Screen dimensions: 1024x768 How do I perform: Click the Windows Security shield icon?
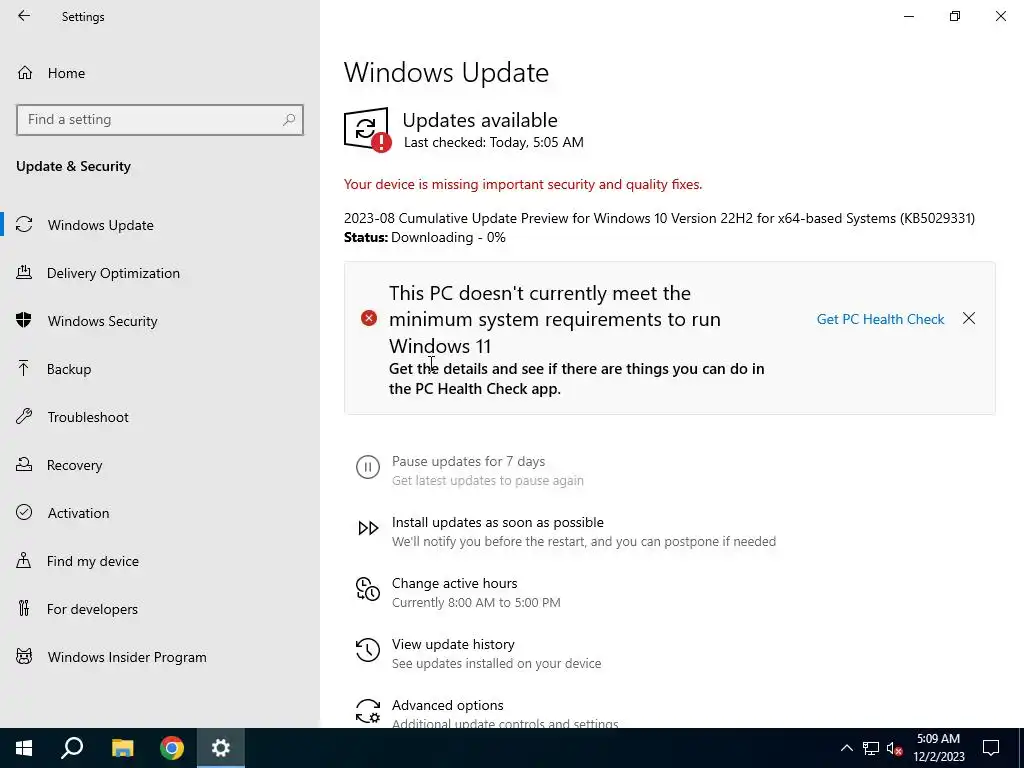coord(24,320)
